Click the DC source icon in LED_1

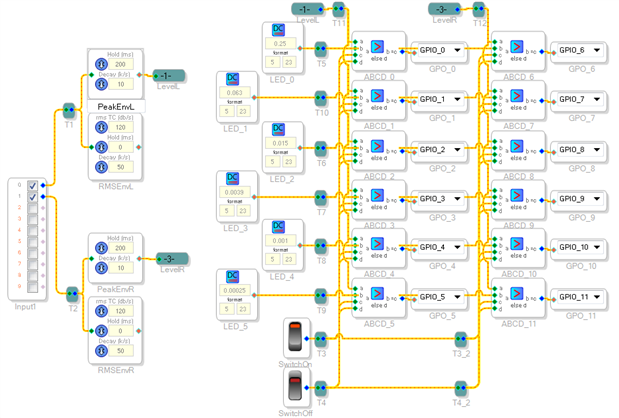(x=233, y=79)
